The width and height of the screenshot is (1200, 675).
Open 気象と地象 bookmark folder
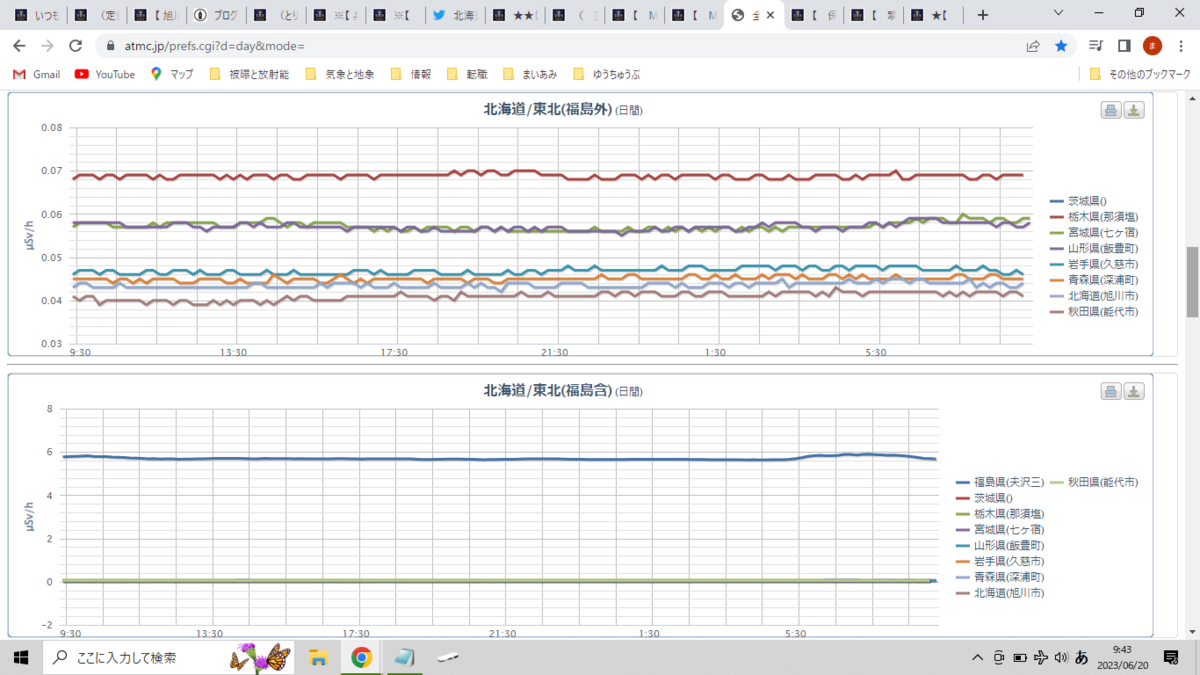[x=339, y=74]
